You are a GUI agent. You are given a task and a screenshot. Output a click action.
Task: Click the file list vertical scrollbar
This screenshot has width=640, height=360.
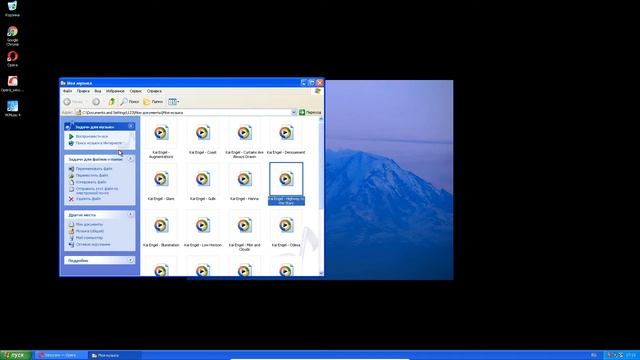(x=321, y=196)
